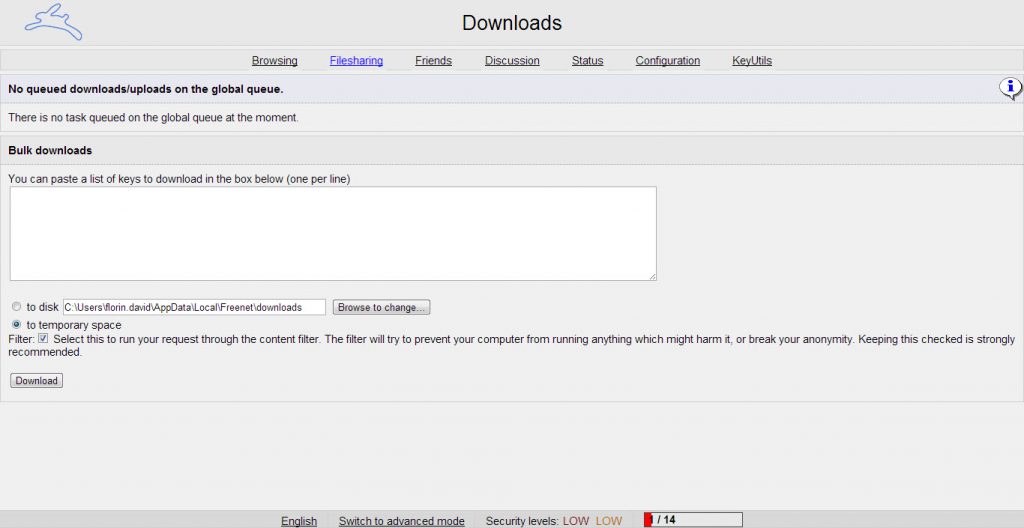Change language via the English link
Screen dimensions: 1024x528
(299, 521)
